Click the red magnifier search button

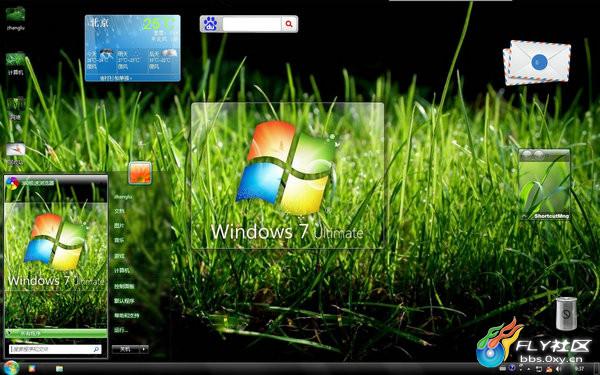tap(289, 24)
